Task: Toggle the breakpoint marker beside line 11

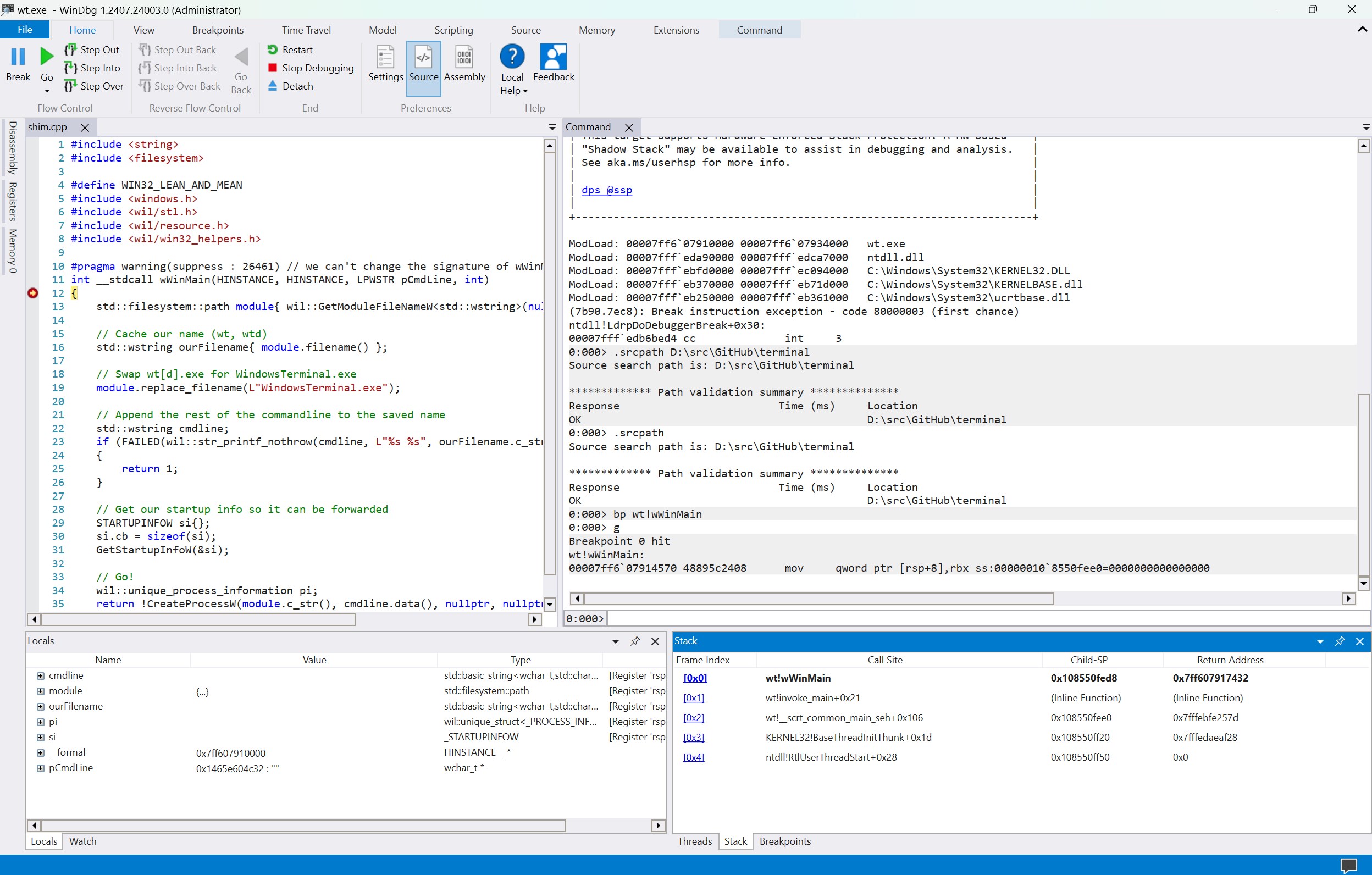Action: pyautogui.click(x=32, y=293)
